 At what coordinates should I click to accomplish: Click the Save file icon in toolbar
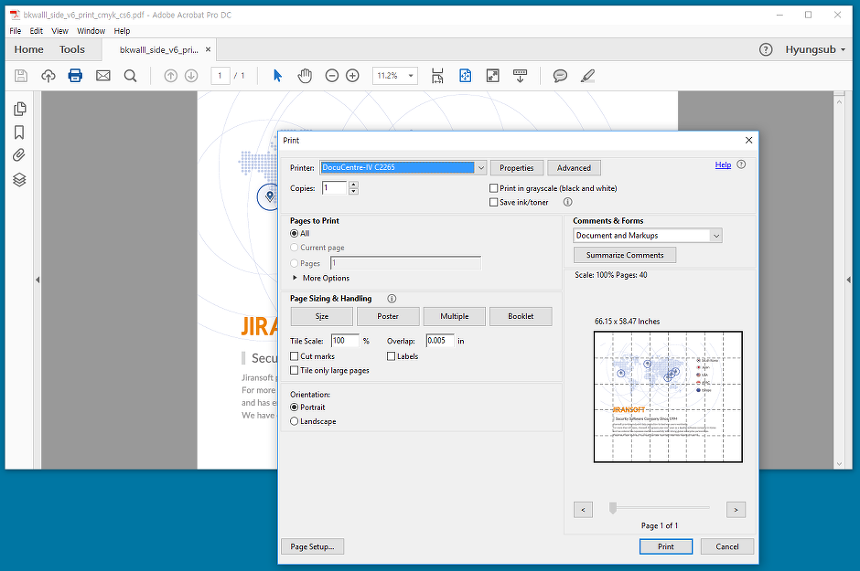tap(21, 76)
